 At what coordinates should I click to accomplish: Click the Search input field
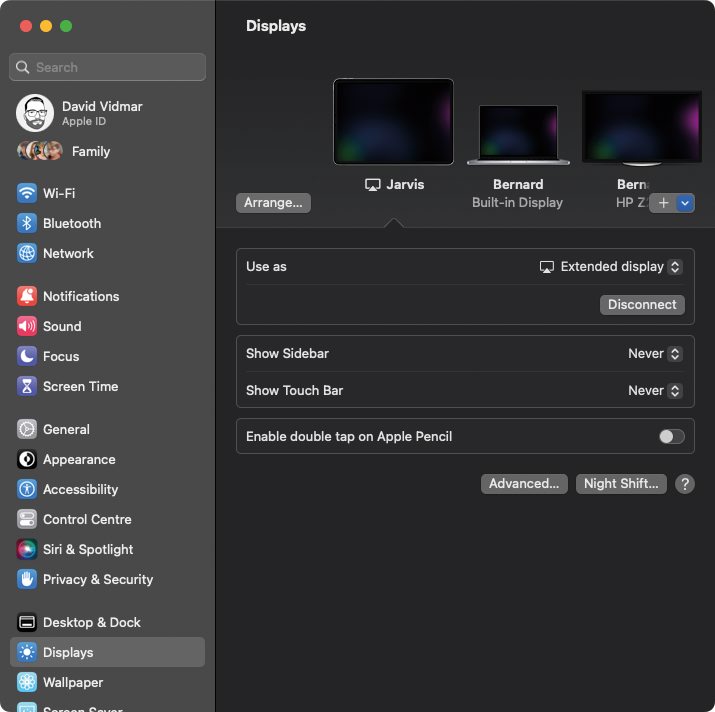click(107, 67)
